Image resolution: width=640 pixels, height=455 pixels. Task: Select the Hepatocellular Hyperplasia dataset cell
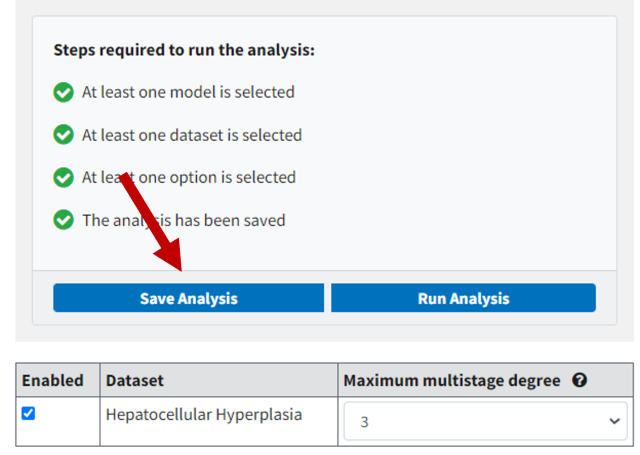(x=204, y=413)
